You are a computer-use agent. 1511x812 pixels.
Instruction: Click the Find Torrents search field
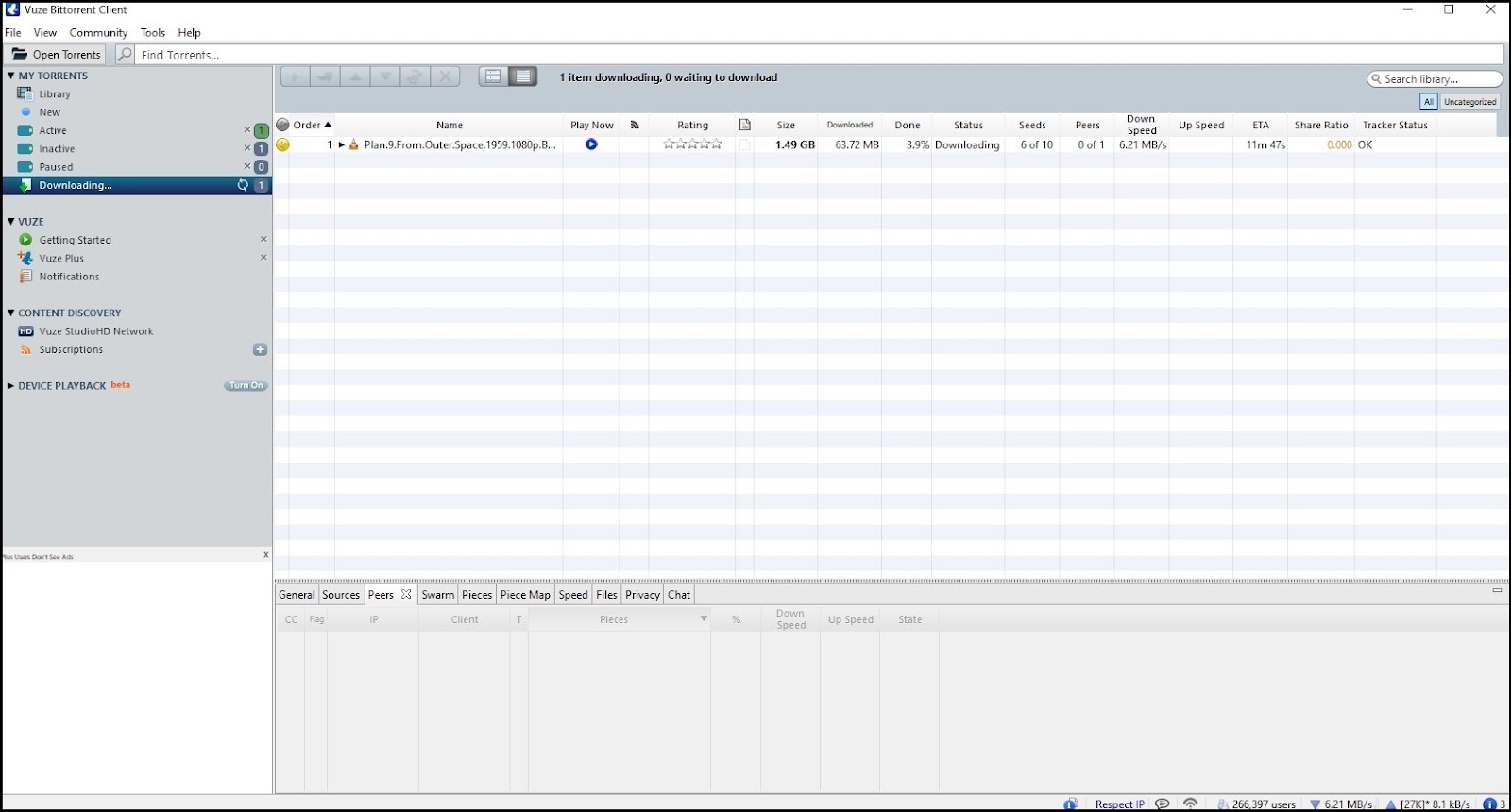pos(820,55)
